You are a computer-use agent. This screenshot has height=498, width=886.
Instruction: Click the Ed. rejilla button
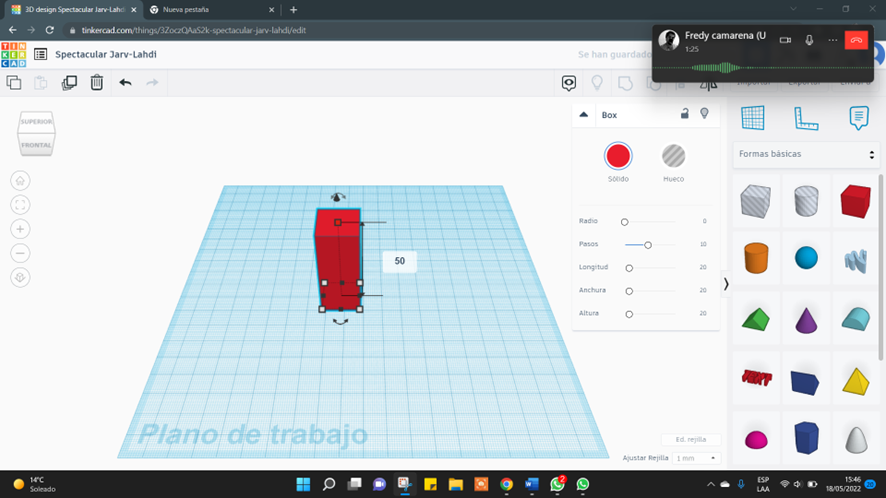point(690,439)
